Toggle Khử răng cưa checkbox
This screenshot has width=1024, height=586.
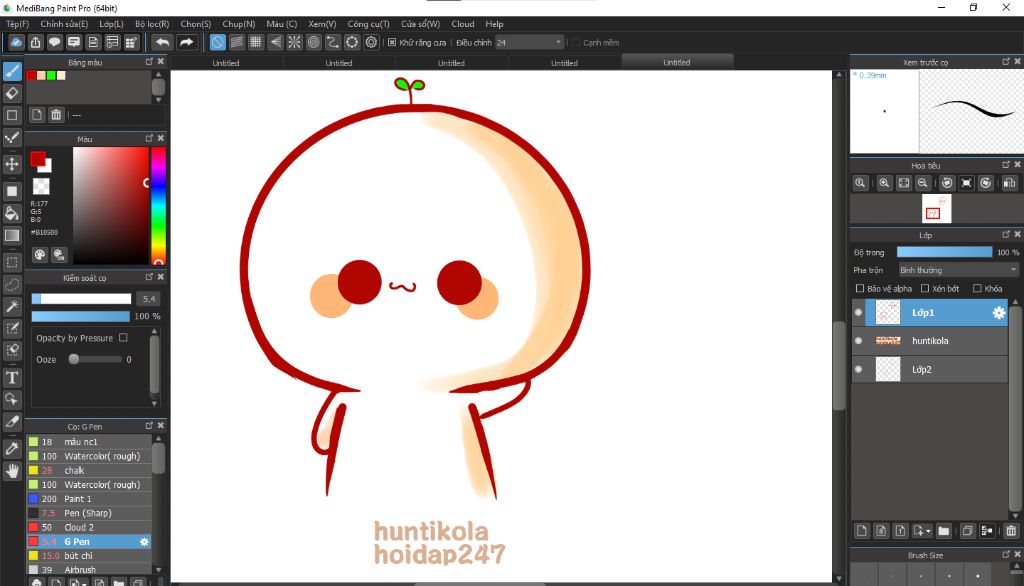(x=392, y=42)
